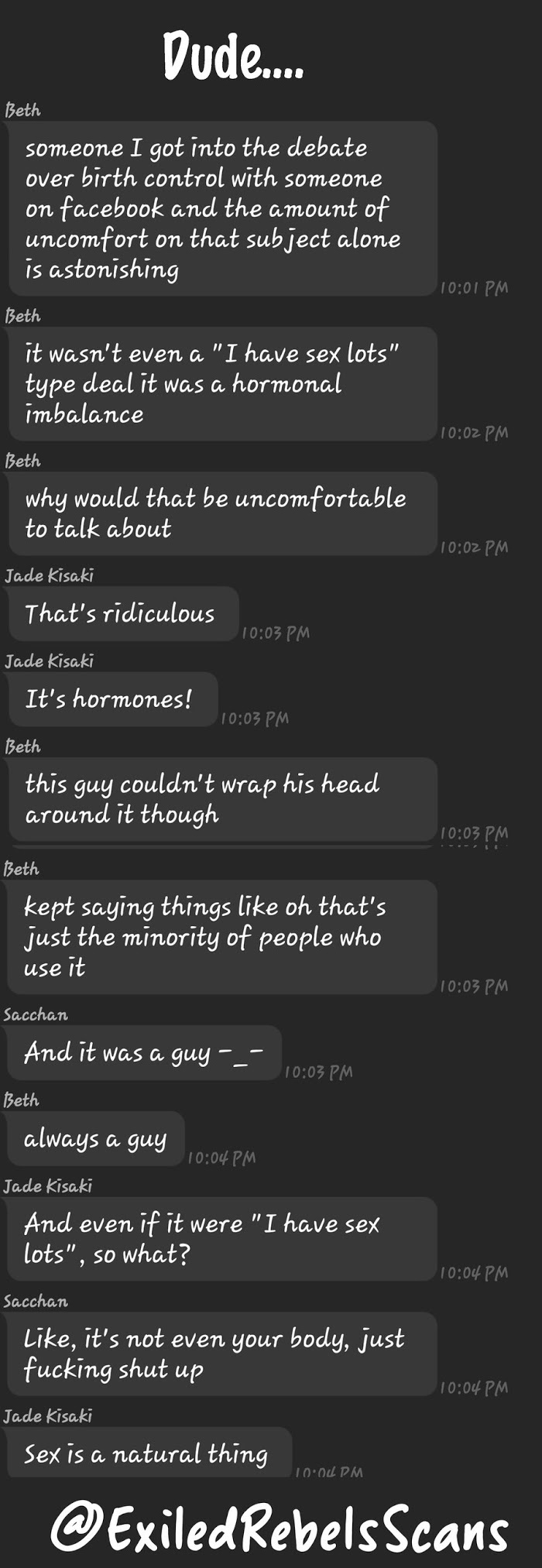The image size is (542, 1568).
Task: Click the Beth name above "always a guy"
Action: tap(21, 1100)
